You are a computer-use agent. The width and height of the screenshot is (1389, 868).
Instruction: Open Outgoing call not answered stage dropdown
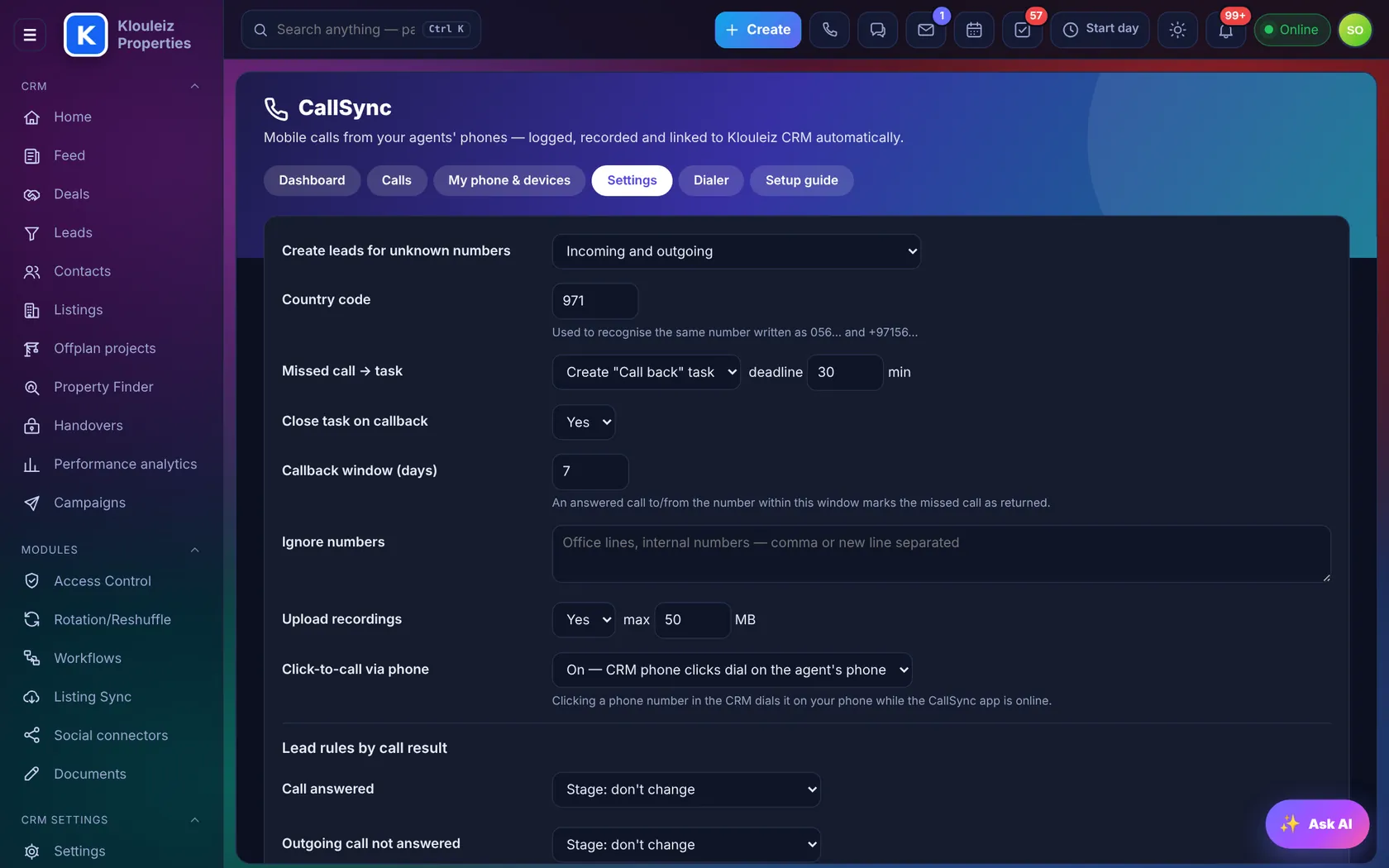tap(686, 845)
